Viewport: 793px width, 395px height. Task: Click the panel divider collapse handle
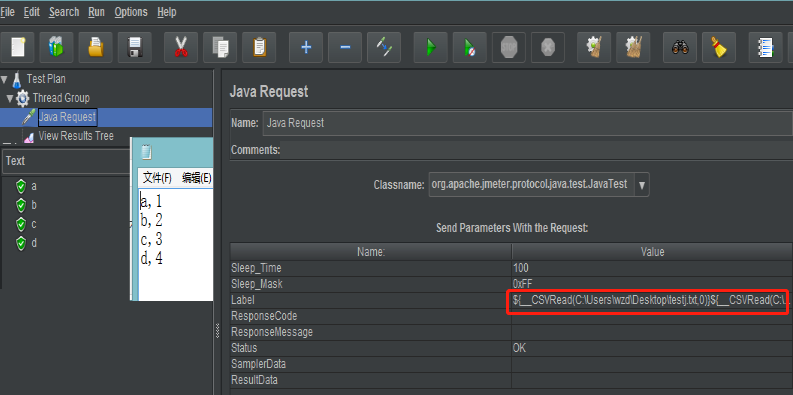coord(218,331)
